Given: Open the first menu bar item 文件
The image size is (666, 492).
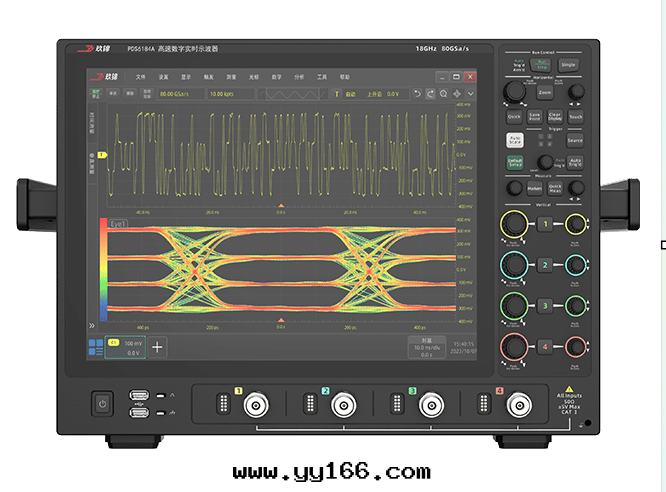Looking at the screenshot, I should coord(141,77).
